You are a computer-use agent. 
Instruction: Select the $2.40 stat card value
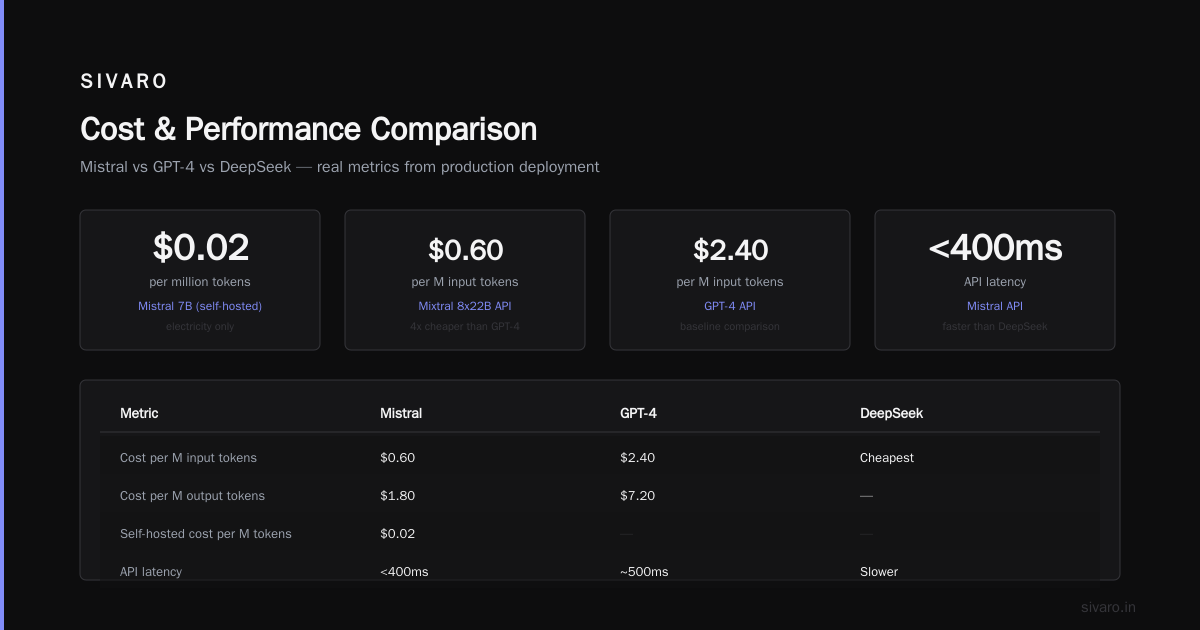[730, 249]
